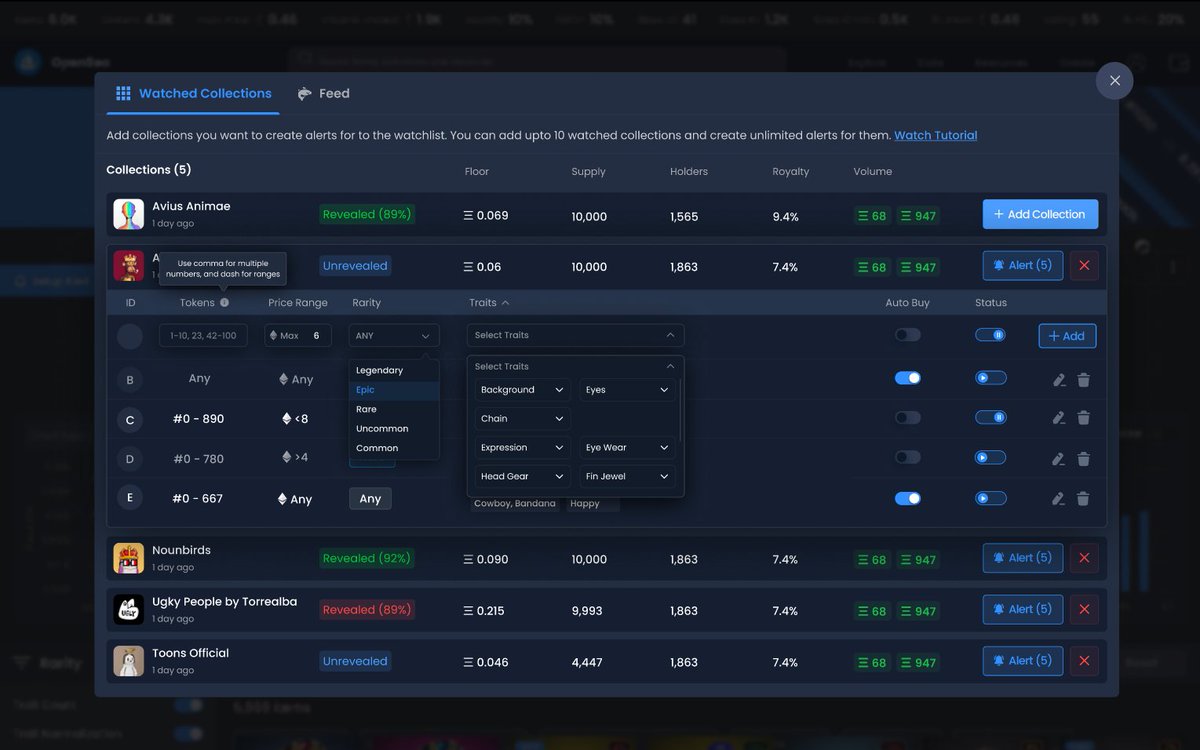The width and height of the screenshot is (1200, 750).
Task: Open Alert (5) for Nounbirds
Action: coord(1023,558)
